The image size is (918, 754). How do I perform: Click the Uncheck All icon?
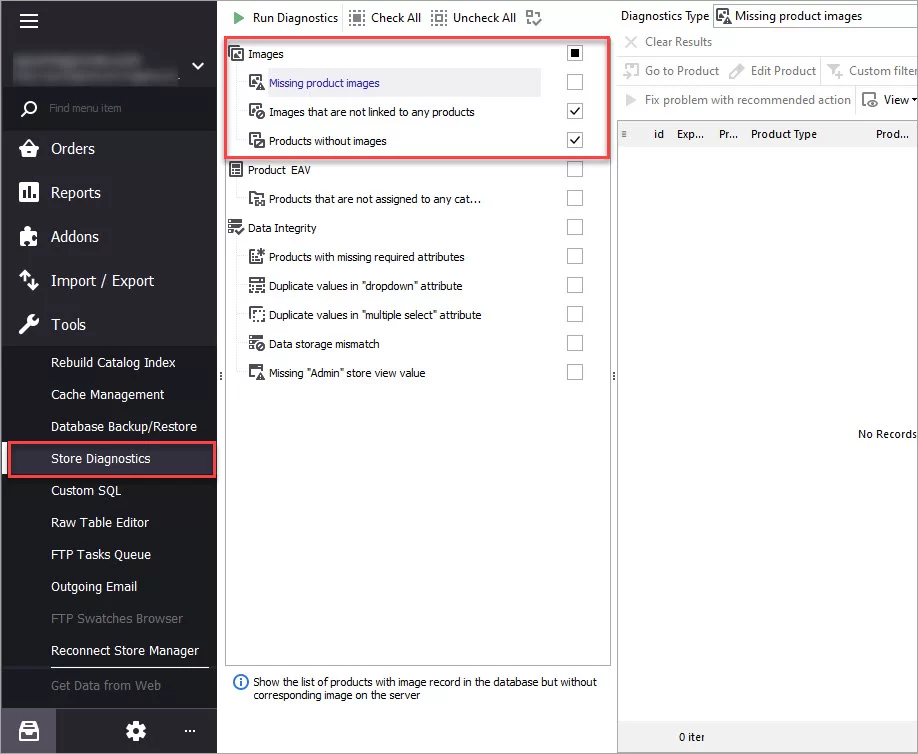(x=439, y=18)
